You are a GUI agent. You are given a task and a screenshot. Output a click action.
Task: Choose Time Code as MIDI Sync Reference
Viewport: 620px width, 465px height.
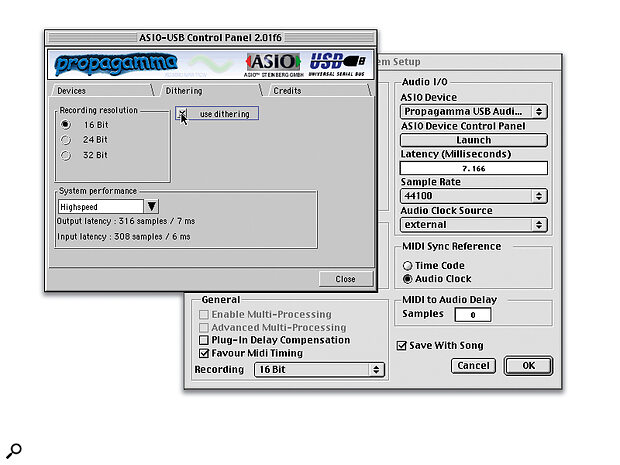coord(407,266)
